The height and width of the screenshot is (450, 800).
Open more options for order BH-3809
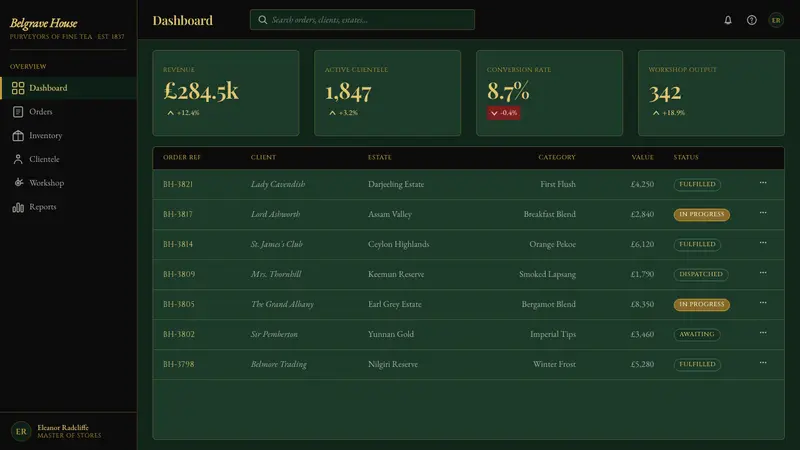tap(763, 273)
